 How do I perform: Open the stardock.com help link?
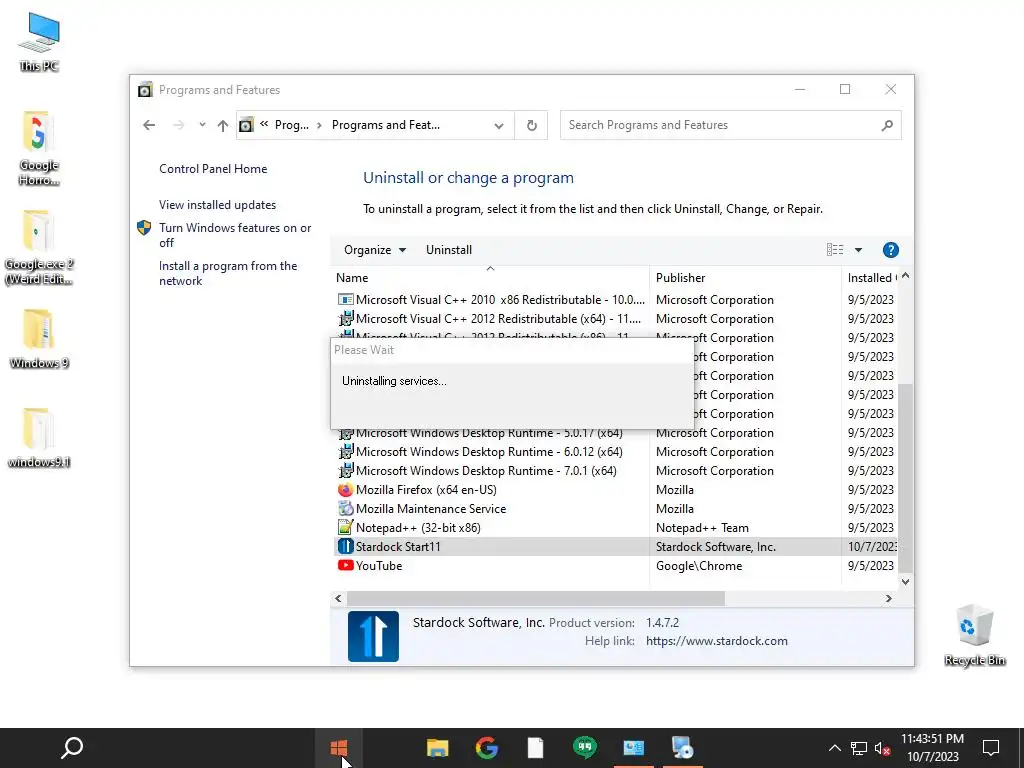tap(716, 641)
